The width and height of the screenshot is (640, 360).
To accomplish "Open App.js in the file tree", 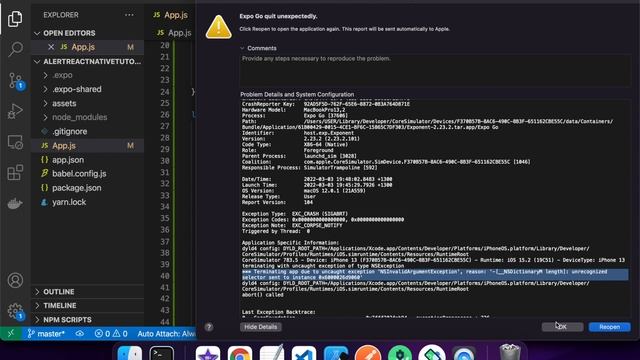I will pyautogui.click(x=87, y=146).
